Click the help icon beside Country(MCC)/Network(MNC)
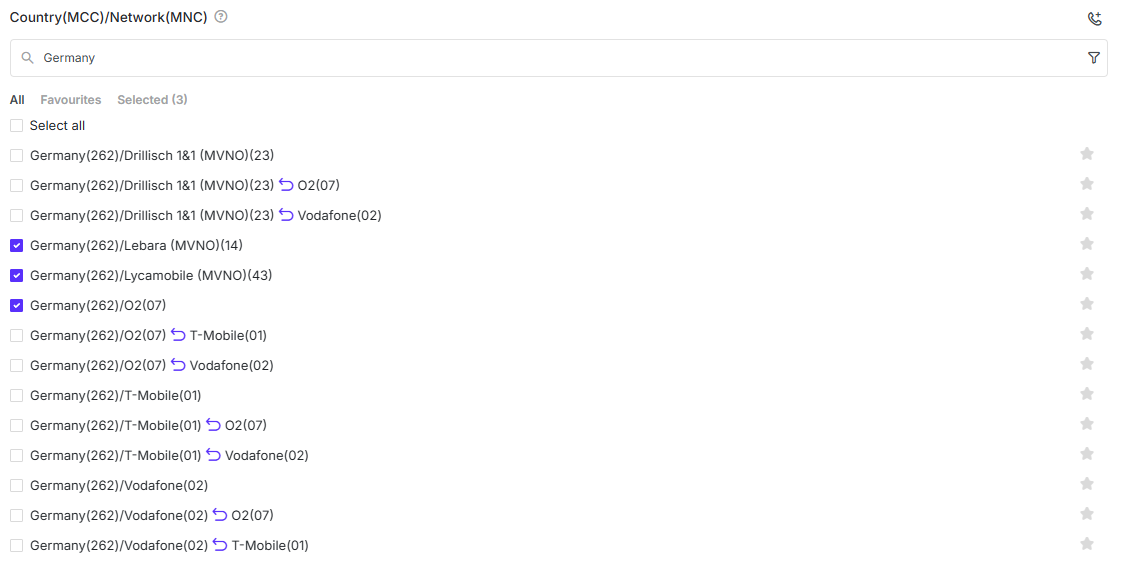The width and height of the screenshot is (1123, 561). point(221,17)
